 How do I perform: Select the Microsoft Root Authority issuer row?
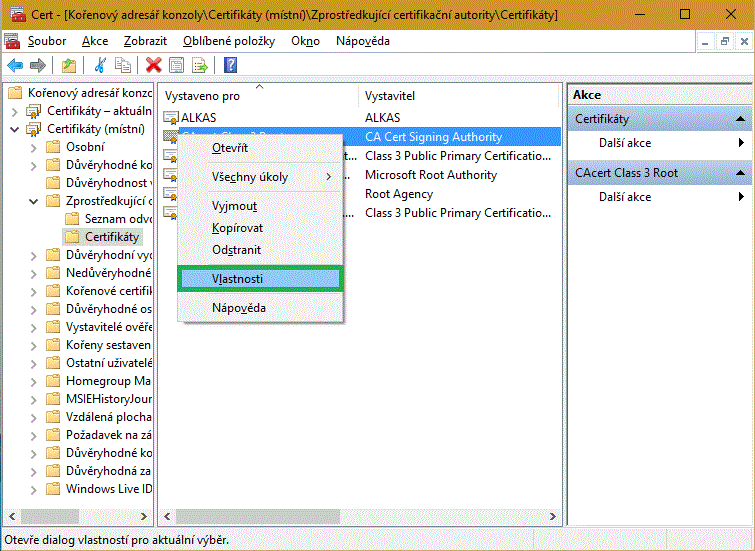430,175
